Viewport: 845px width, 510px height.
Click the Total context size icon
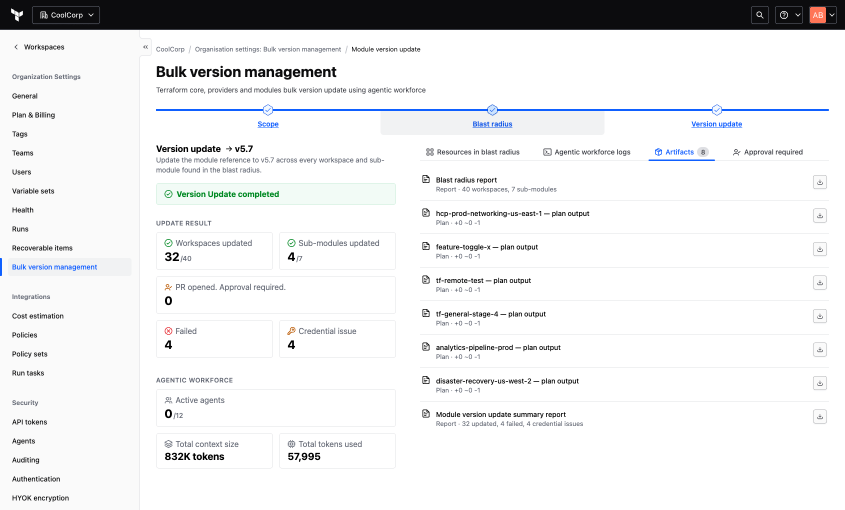point(168,444)
